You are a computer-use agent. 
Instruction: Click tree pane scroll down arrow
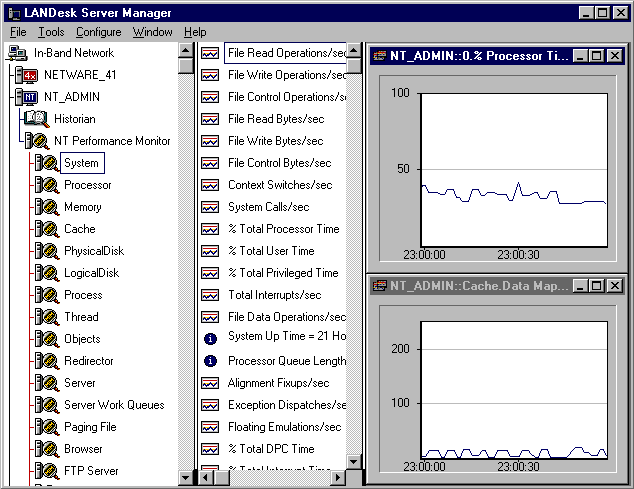(x=186, y=478)
